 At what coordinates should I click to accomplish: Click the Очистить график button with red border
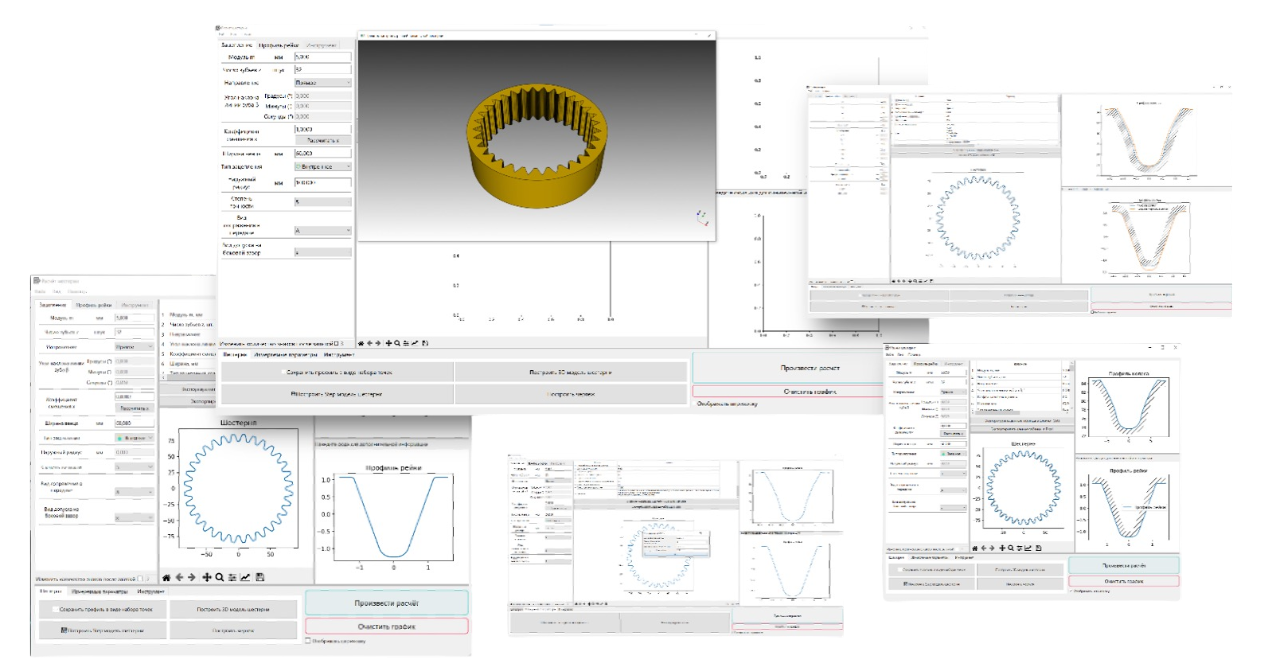pyautogui.click(x=386, y=627)
